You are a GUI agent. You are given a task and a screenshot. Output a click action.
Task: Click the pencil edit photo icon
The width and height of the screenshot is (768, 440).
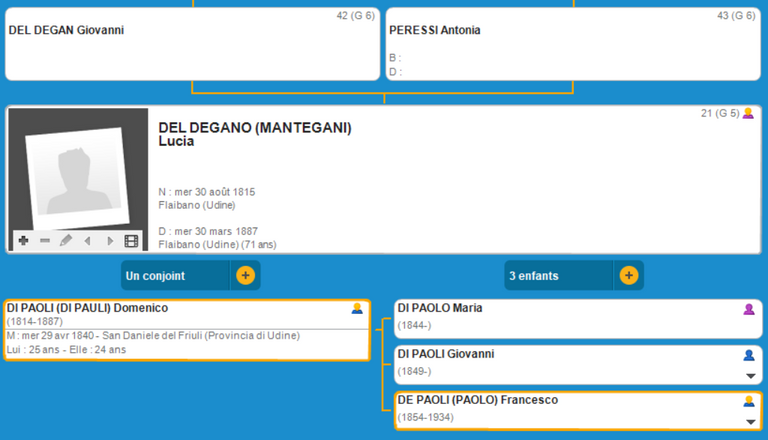[66, 241]
